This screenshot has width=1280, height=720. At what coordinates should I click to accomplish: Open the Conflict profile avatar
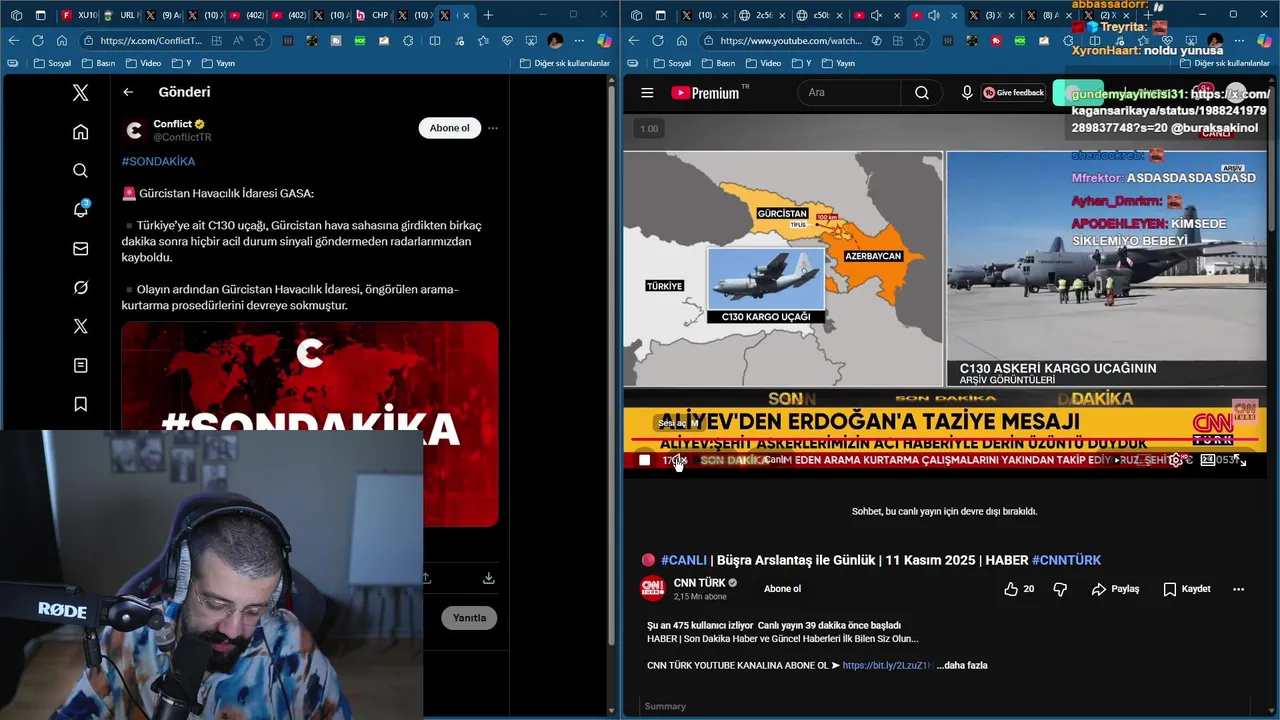click(134, 130)
